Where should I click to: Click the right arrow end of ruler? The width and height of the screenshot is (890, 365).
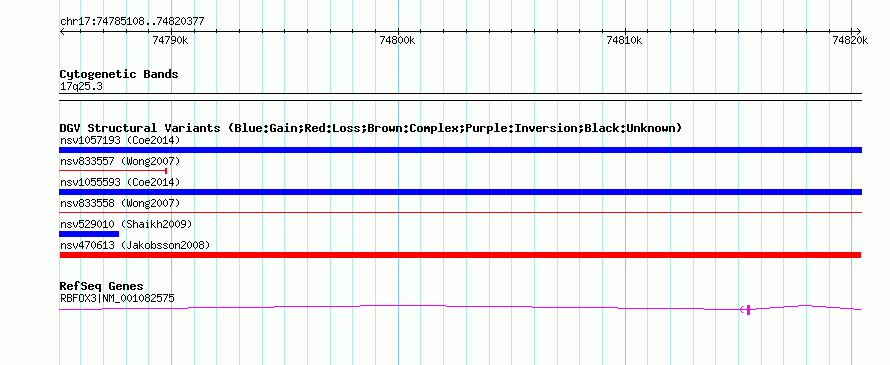(x=858, y=31)
